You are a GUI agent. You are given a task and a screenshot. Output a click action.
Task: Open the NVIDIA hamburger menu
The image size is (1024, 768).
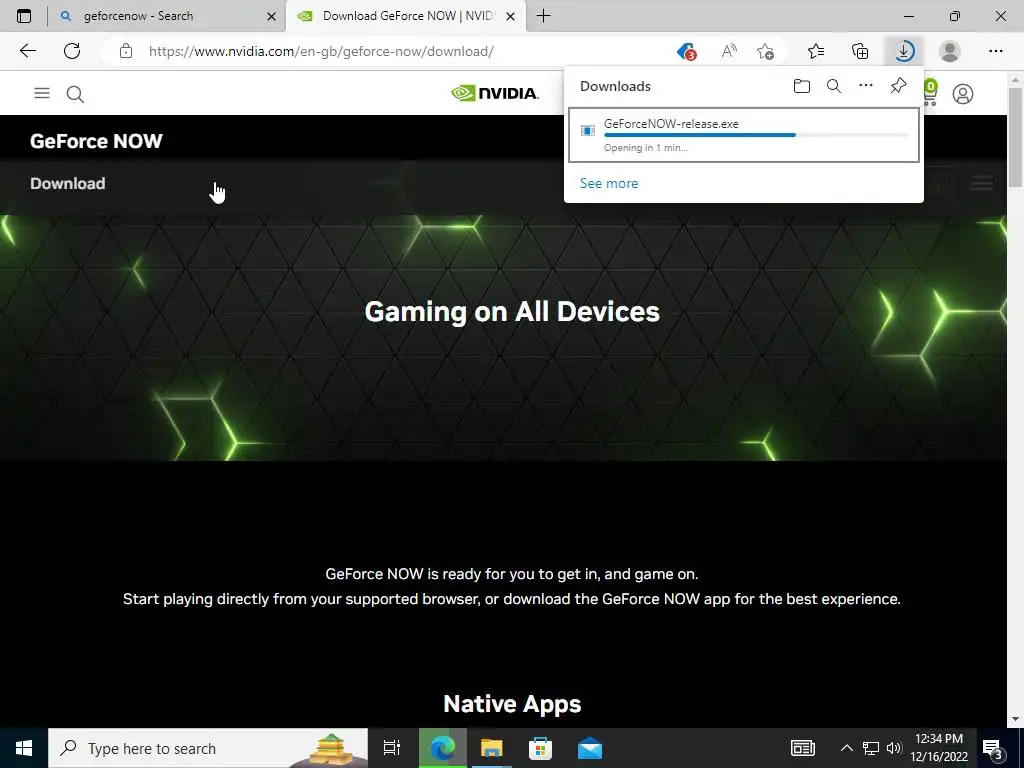pyautogui.click(x=42, y=93)
